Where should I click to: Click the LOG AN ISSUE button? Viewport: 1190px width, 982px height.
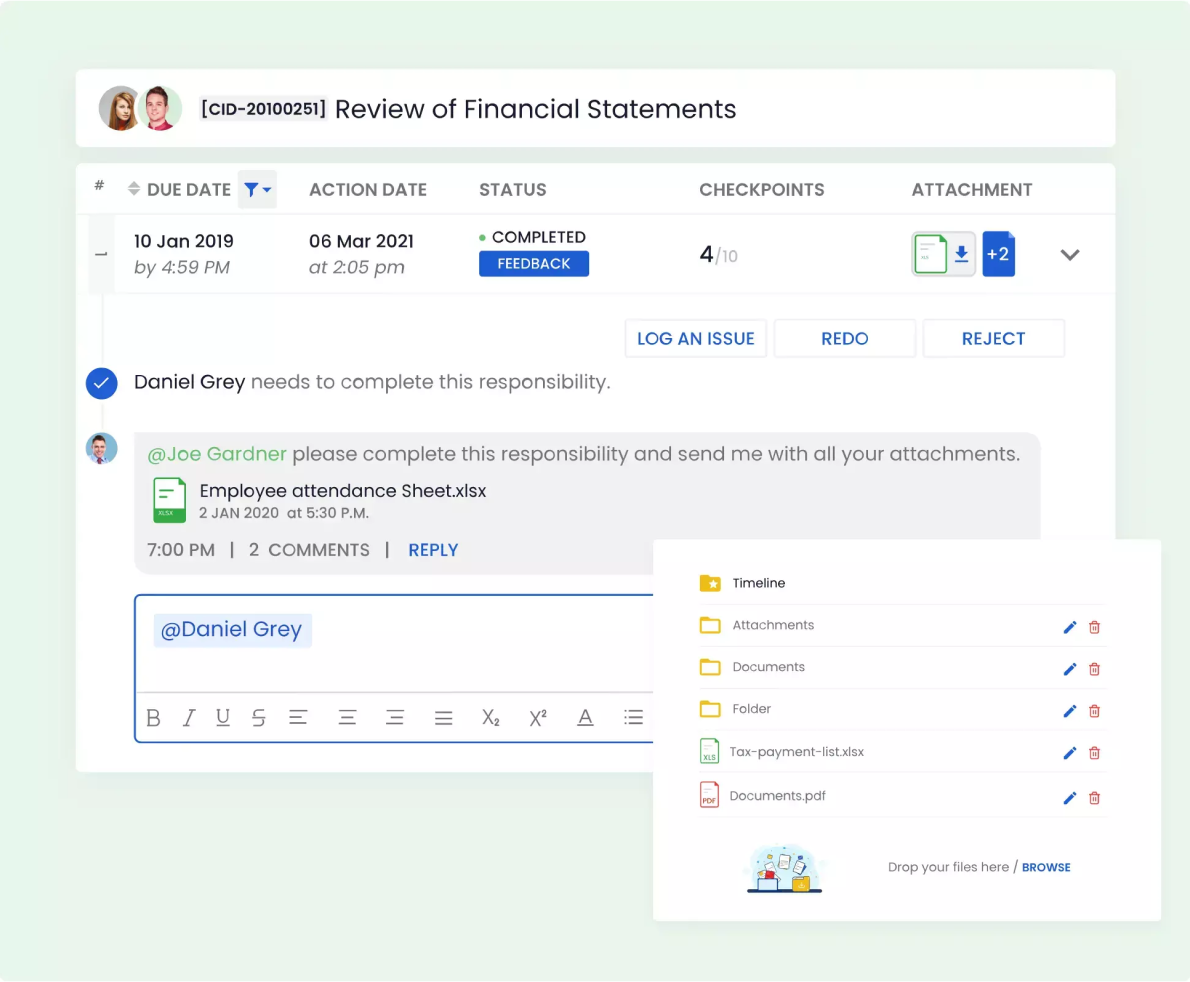[695, 338]
